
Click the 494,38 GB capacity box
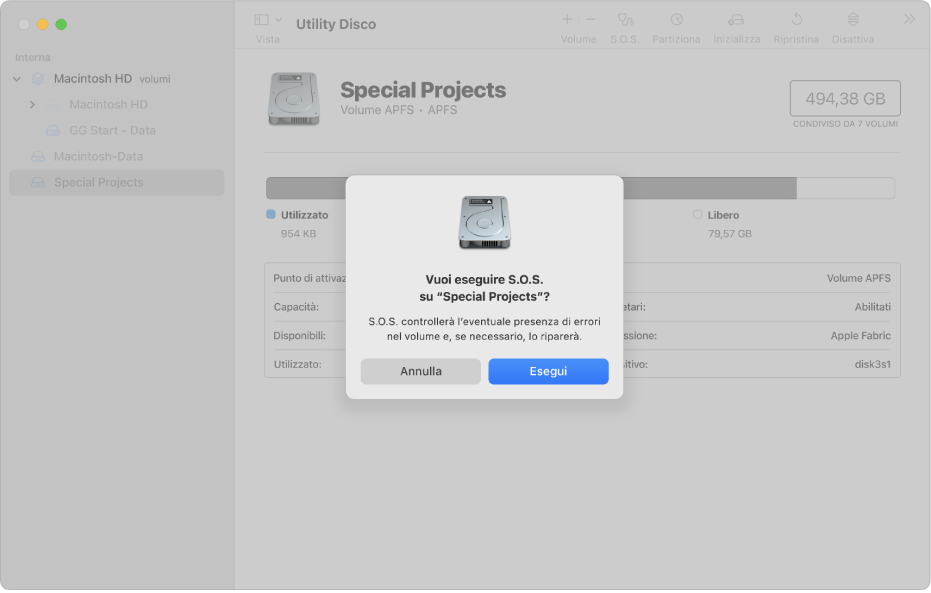(845, 99)
